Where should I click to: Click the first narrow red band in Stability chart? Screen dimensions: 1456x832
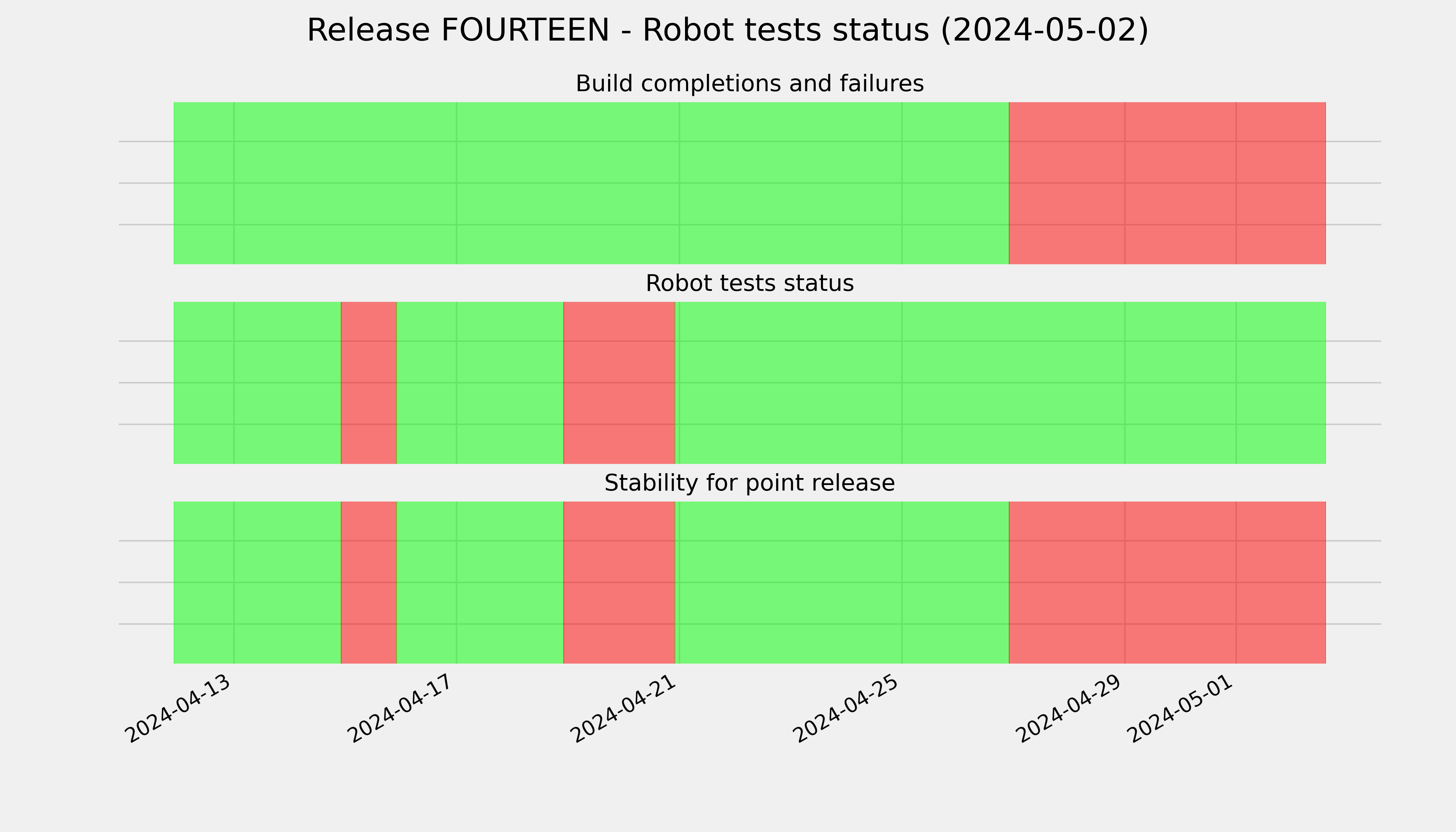coord(369,582)
